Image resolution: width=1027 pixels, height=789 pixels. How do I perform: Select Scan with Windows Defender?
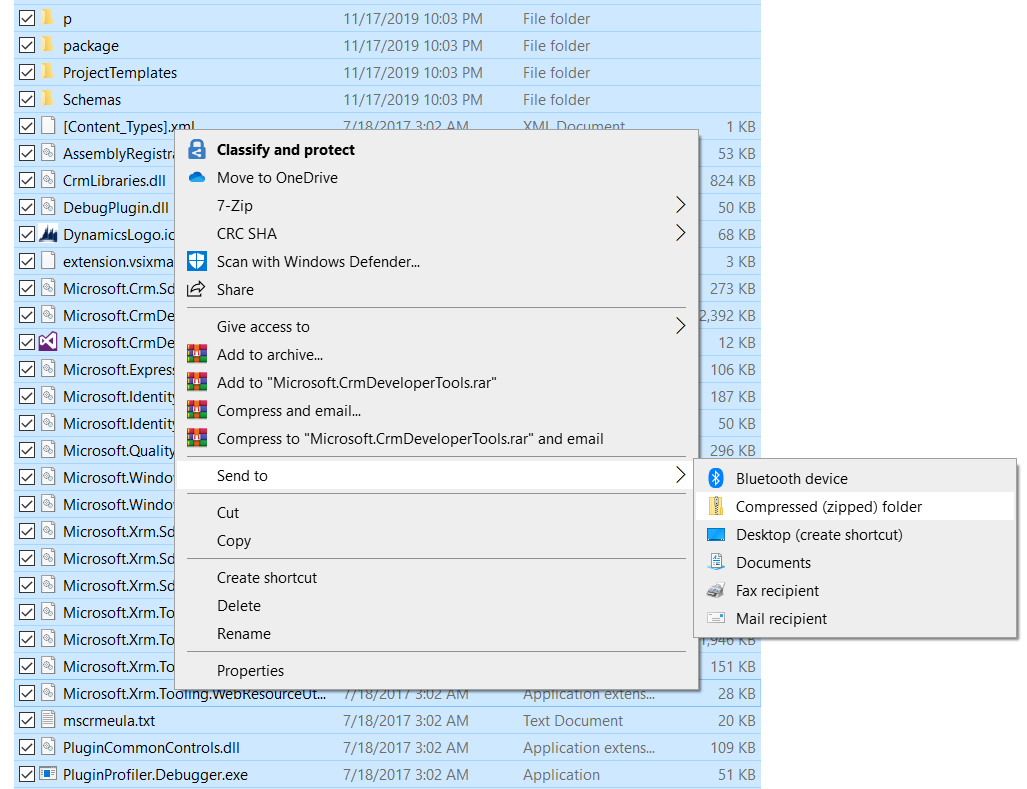click(x=318, y=261)
